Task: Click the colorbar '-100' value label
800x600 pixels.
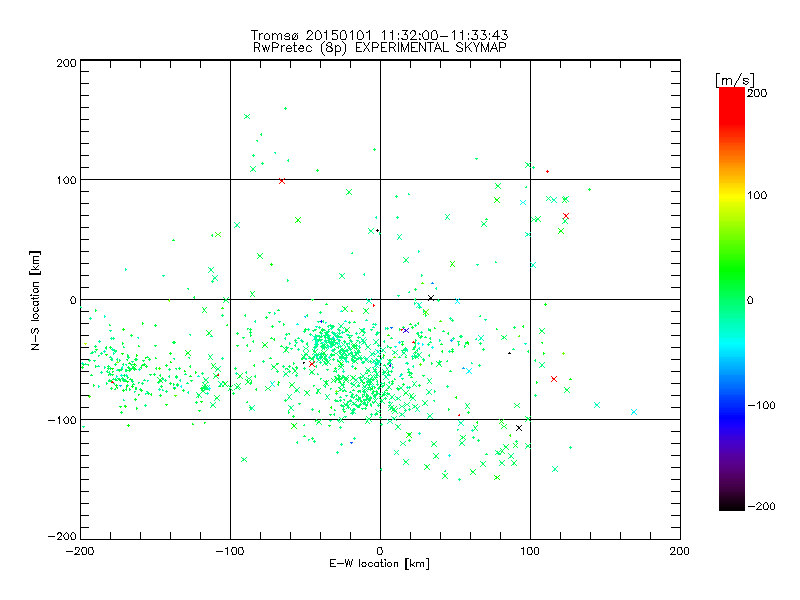Action: (x=761, y=405)
